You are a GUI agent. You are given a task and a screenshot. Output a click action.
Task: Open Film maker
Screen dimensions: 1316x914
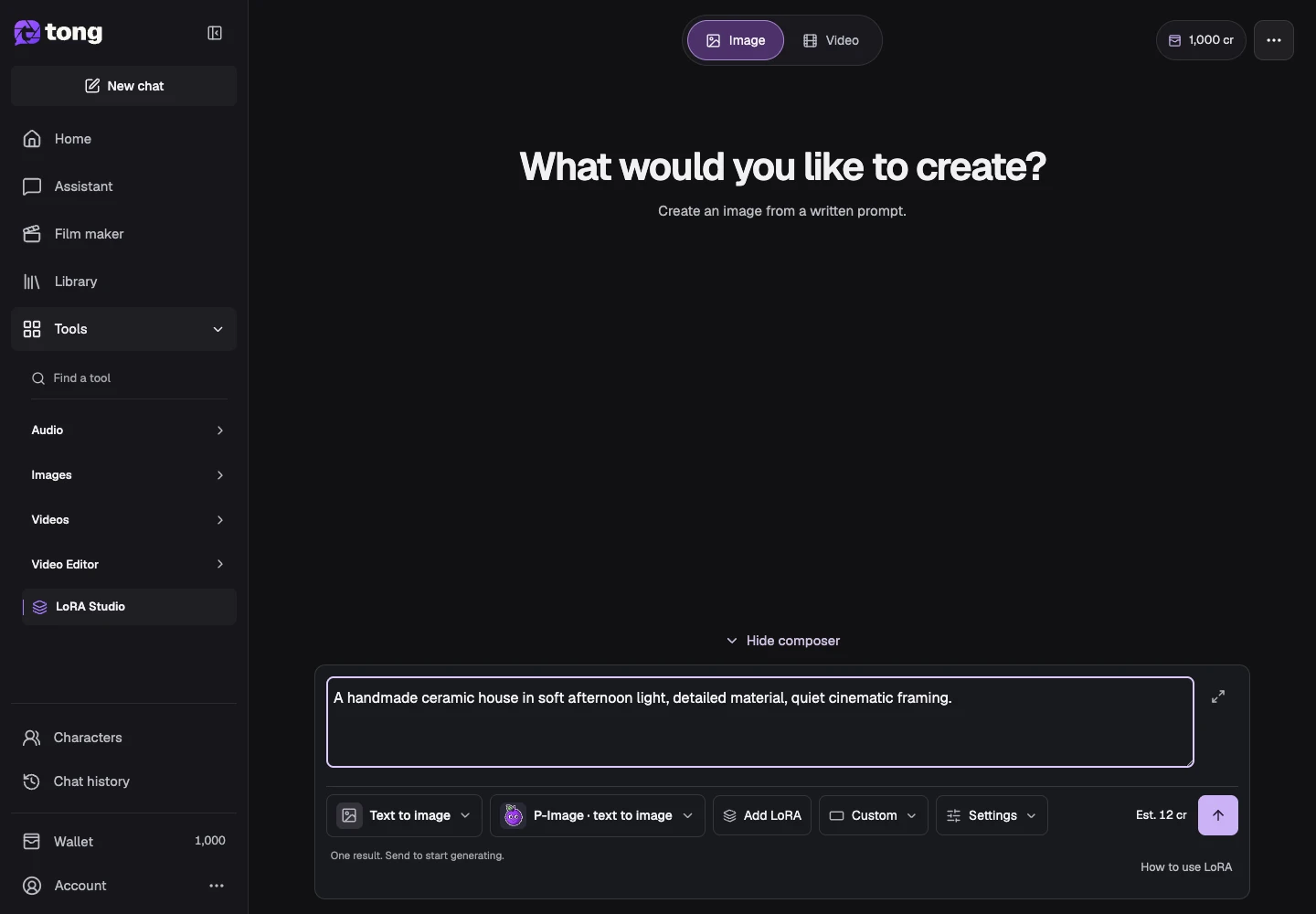[124, 234]
